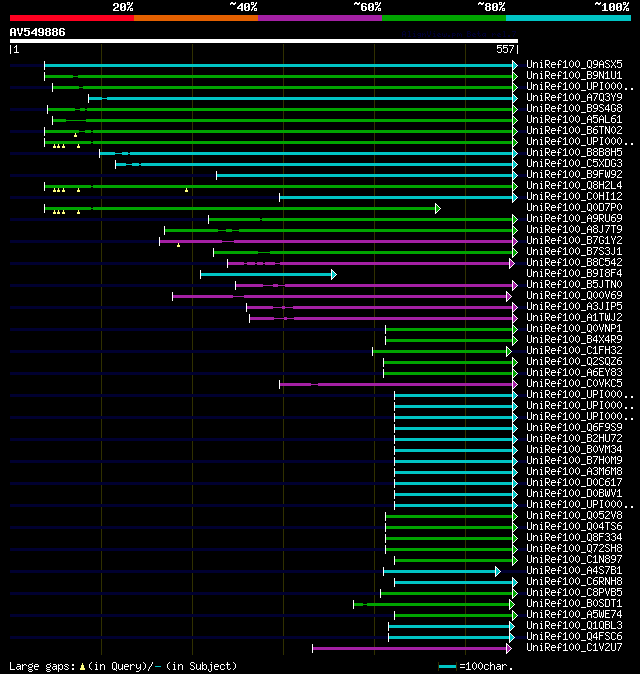Select the UniRef100_C5XDG3 label
Viewport: 640px width, 674px height.
574,163
